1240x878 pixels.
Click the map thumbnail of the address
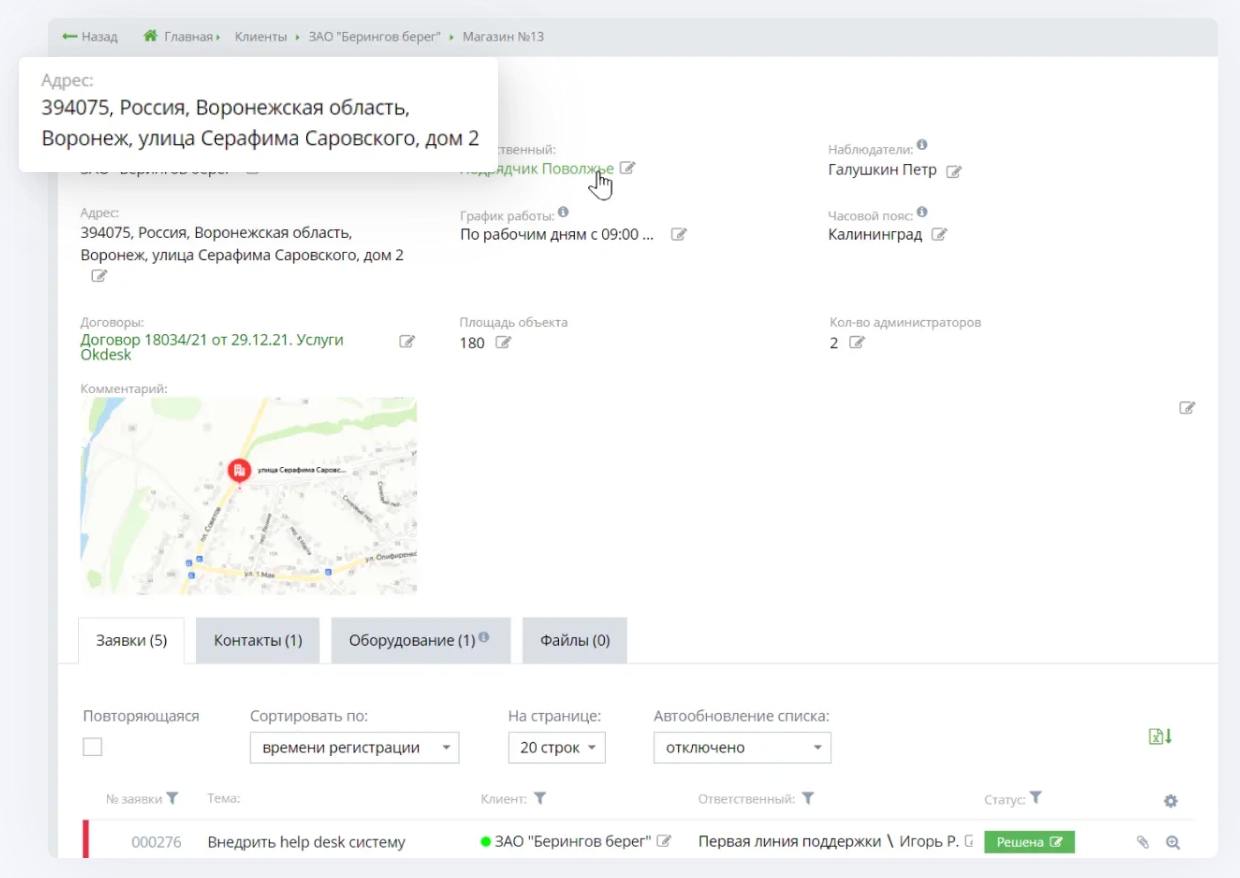tap(248, 496)
